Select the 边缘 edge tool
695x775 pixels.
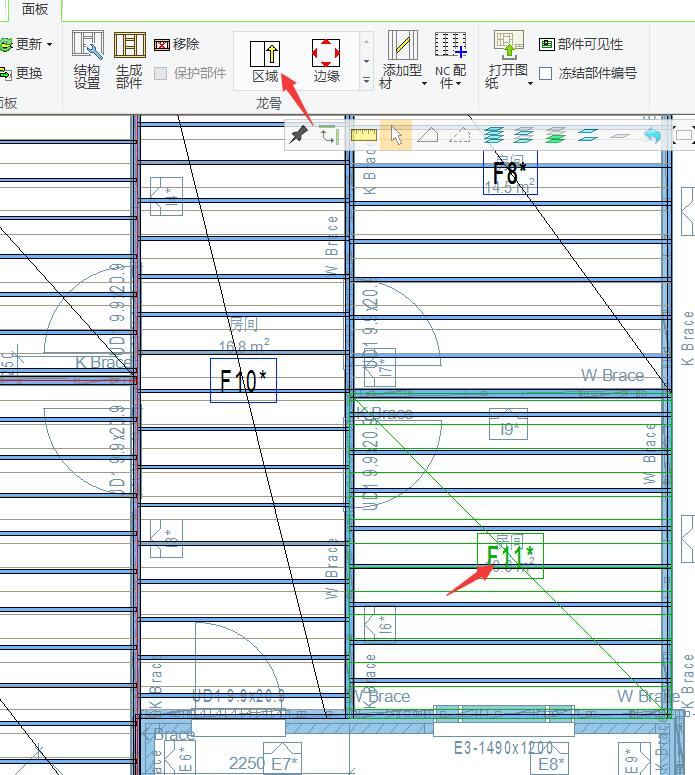(326, 61)
